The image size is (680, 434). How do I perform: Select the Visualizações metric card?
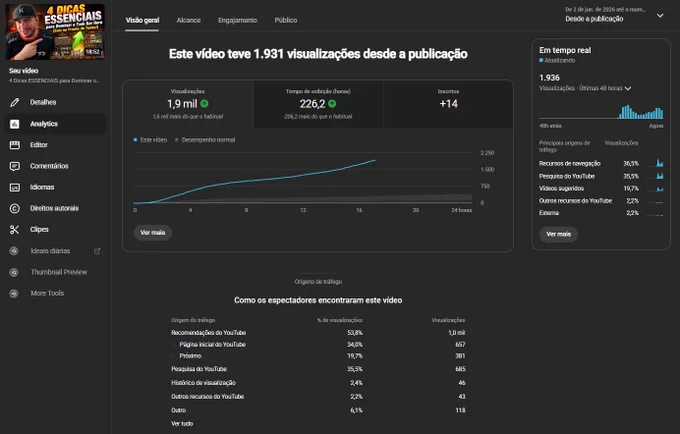tap(188, 104)
